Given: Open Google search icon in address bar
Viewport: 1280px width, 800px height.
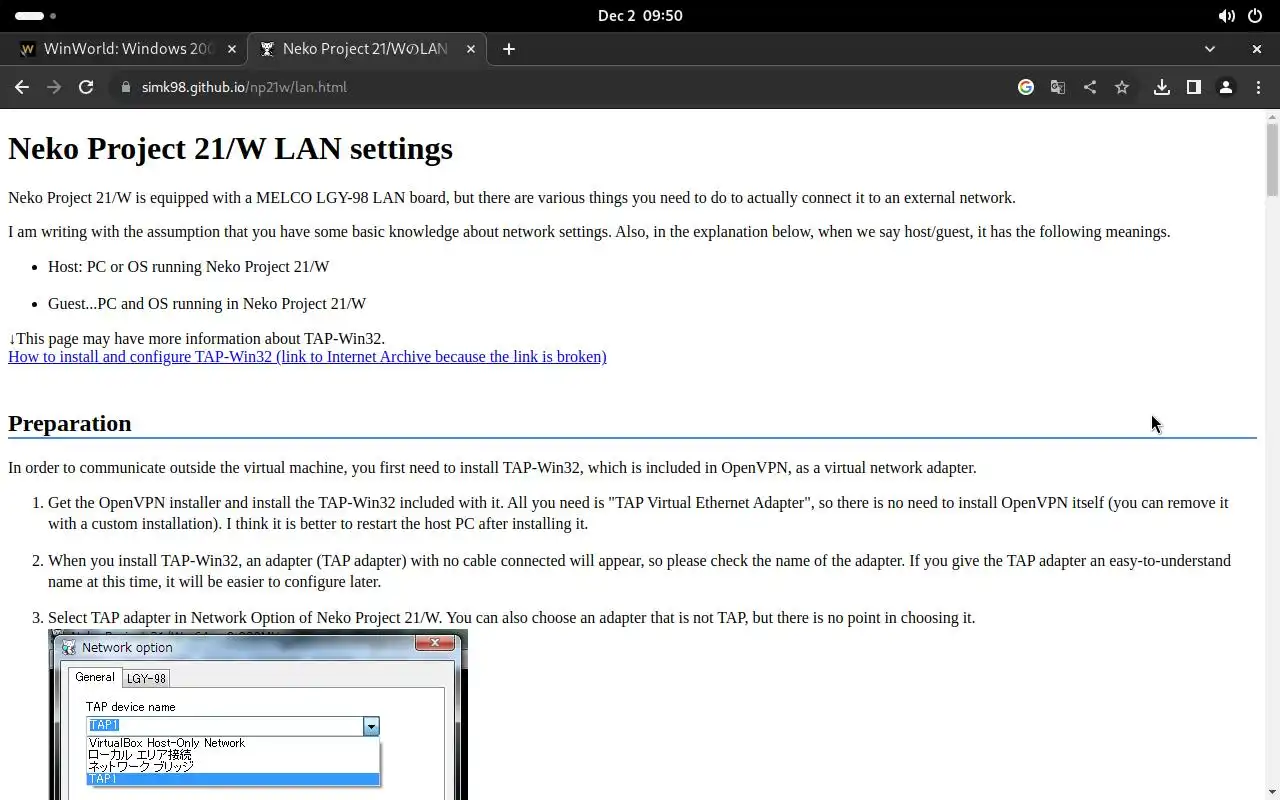Looking at the screenshot, I should click(1026, 87).
